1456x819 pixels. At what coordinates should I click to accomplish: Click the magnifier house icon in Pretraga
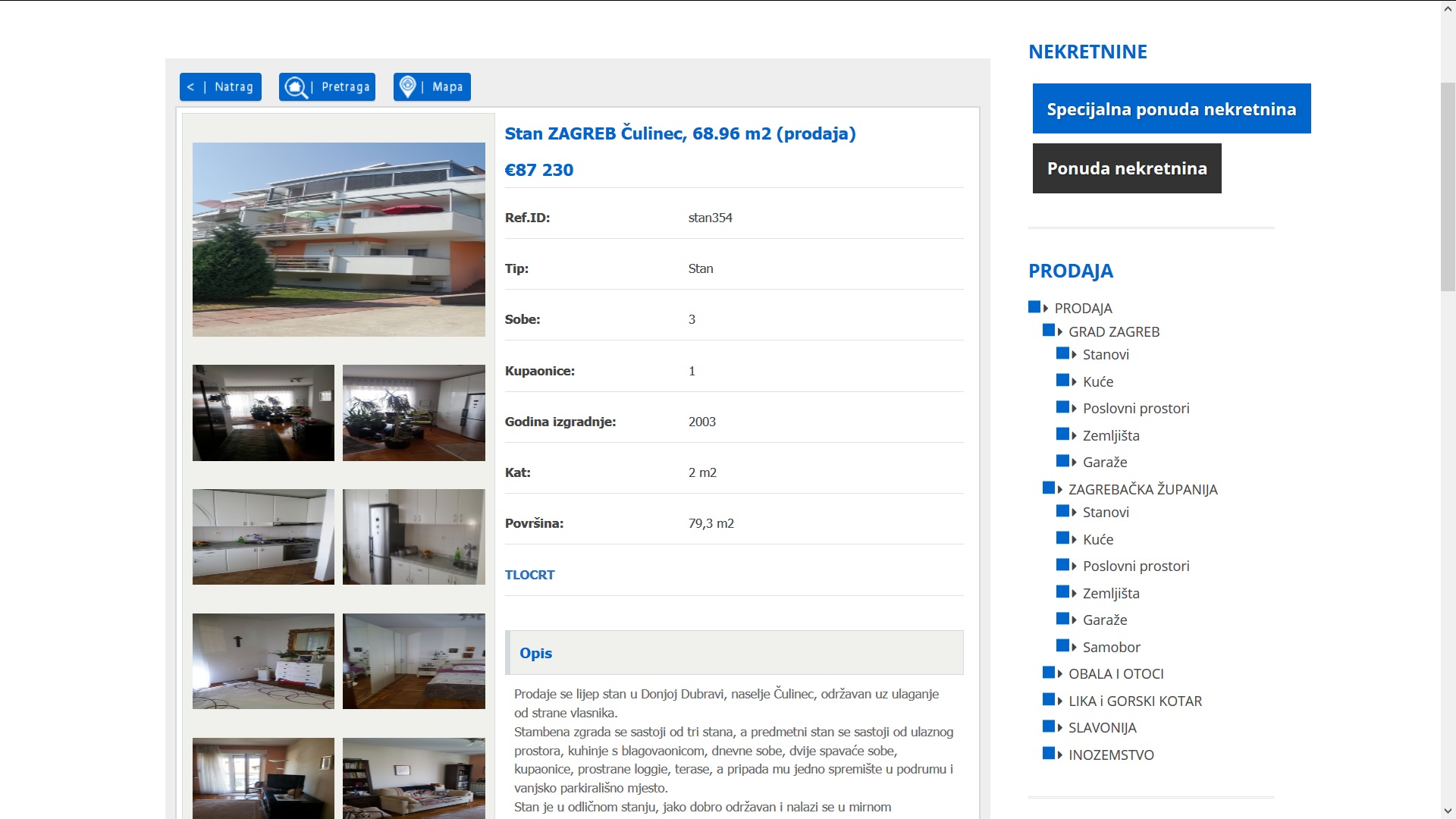click(x=296, y=87)
